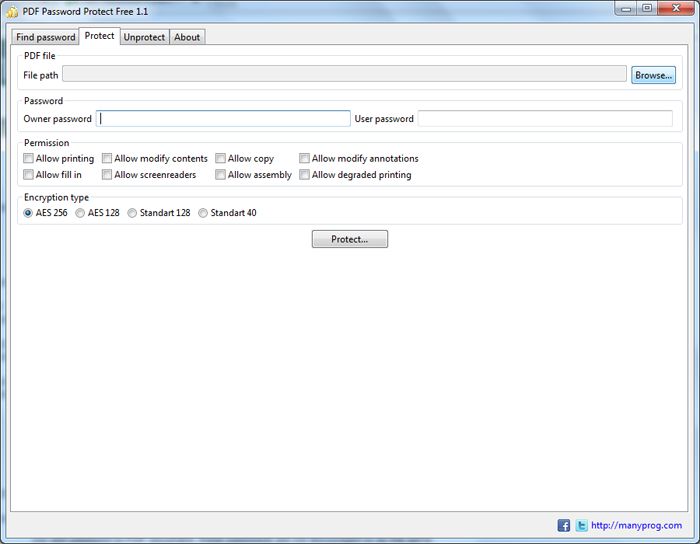
Task: Enable Allow assembly permission
Action: point(220,174)
